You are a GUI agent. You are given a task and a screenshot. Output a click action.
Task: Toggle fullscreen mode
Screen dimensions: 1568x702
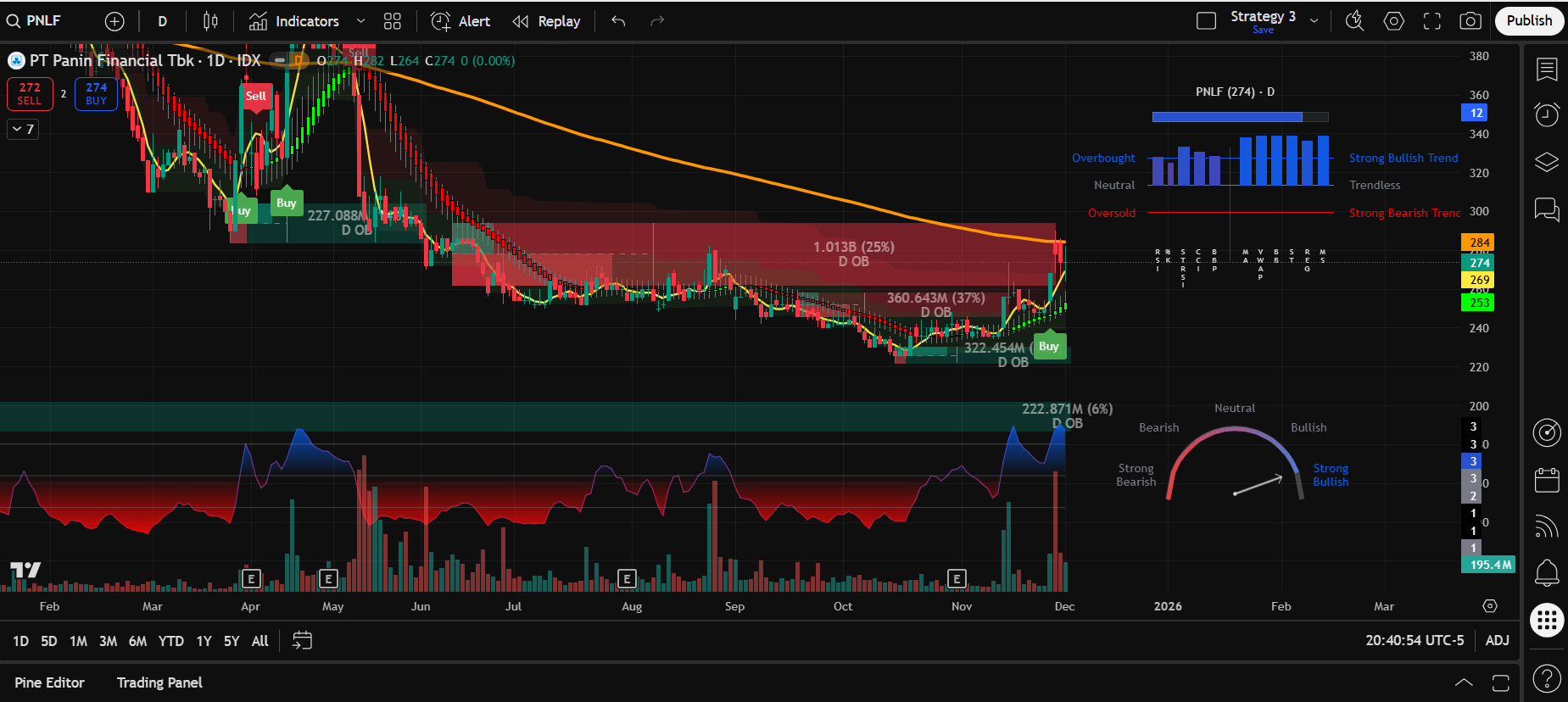point(1432,21)
